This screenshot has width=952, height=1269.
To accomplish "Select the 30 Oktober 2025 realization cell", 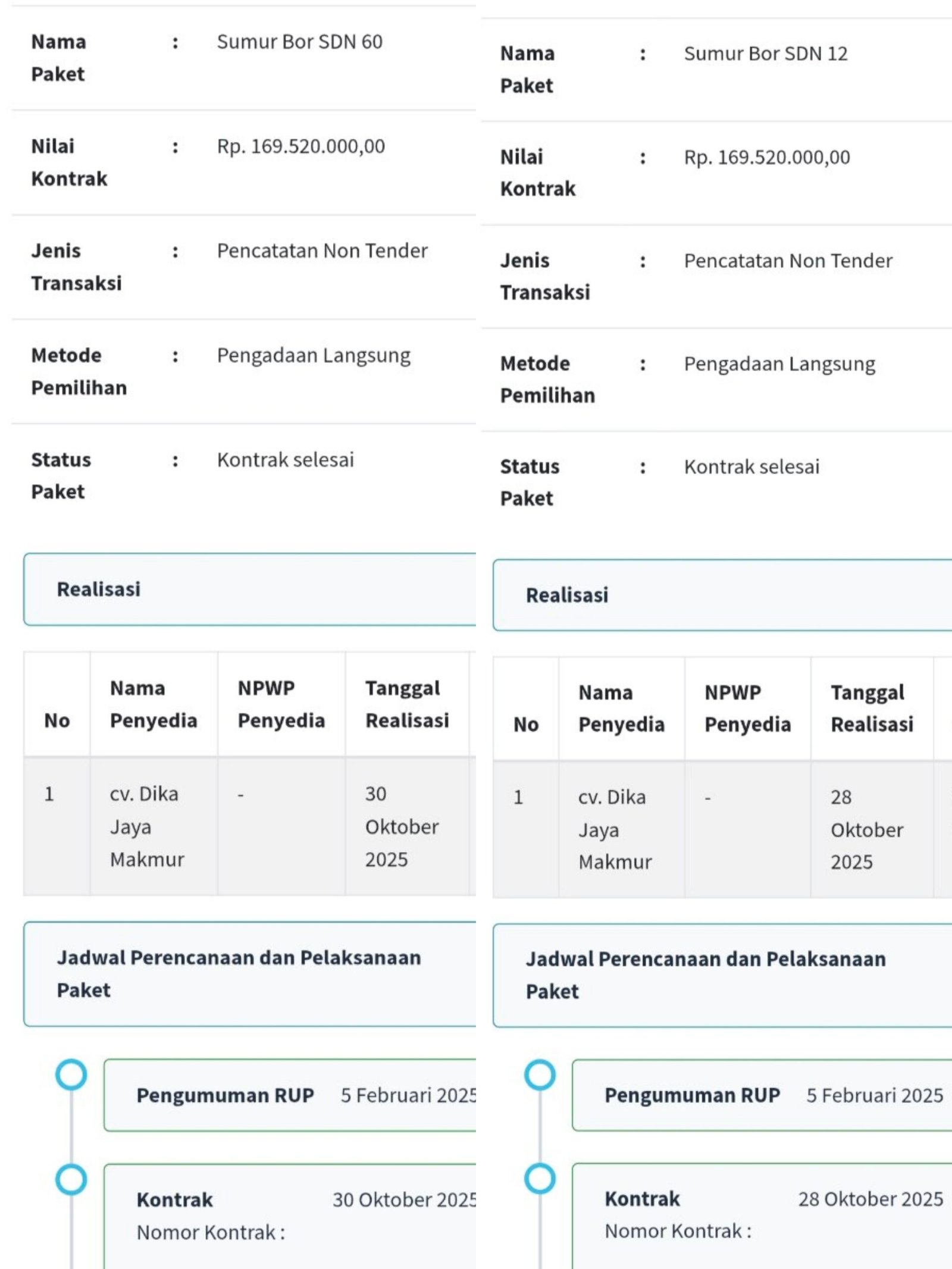I will click(402, 826).
